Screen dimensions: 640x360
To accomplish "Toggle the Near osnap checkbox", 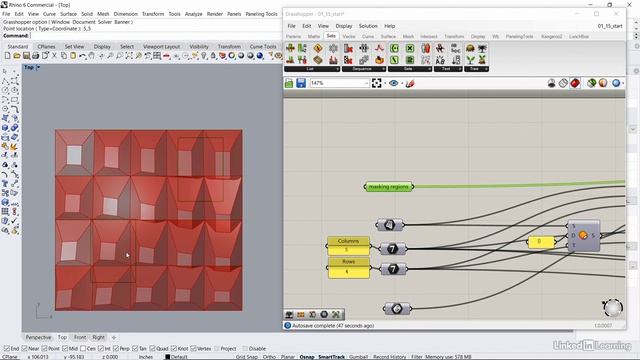I will click(24, 349).
